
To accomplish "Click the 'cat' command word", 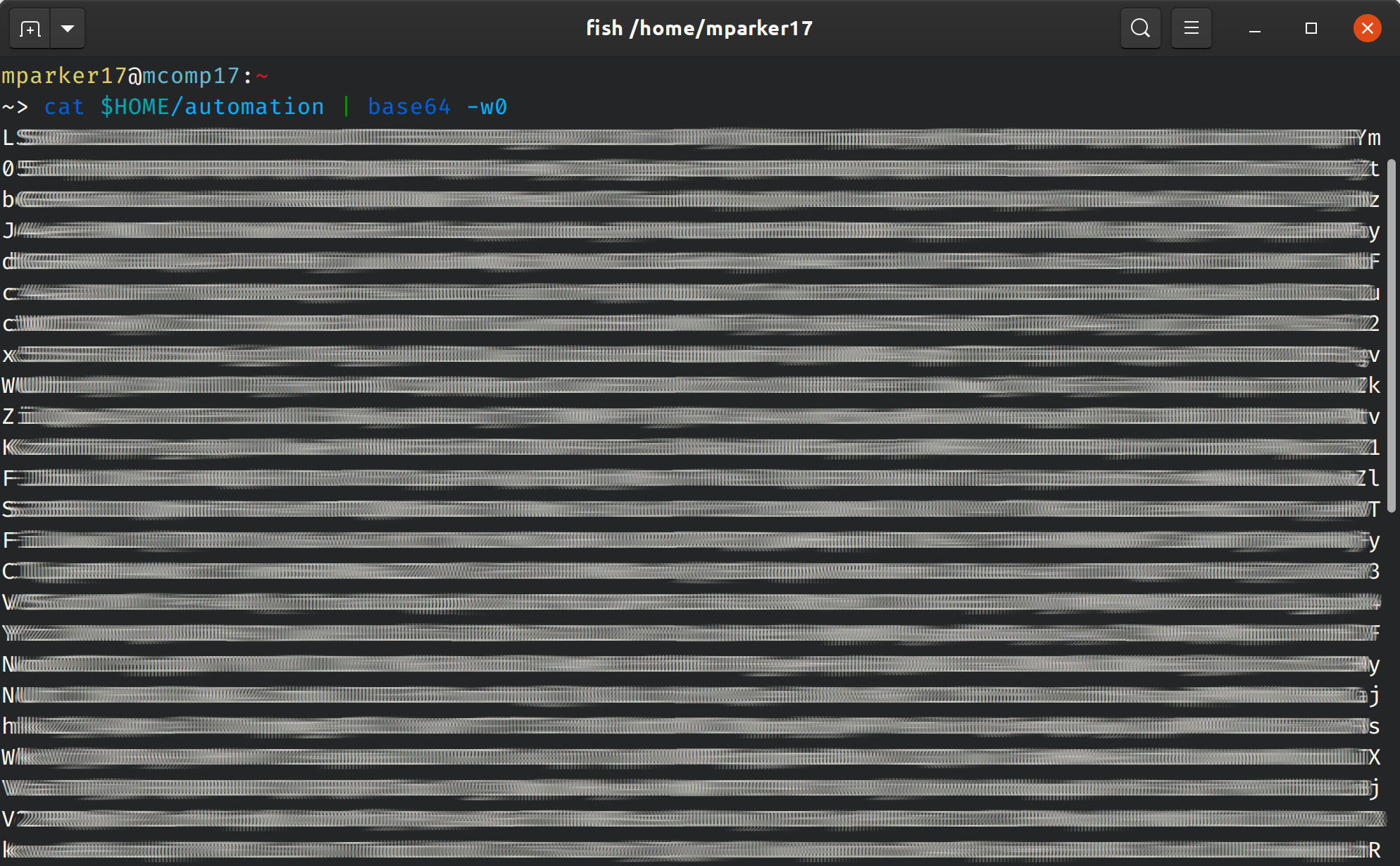I will [x=64, y=106].
